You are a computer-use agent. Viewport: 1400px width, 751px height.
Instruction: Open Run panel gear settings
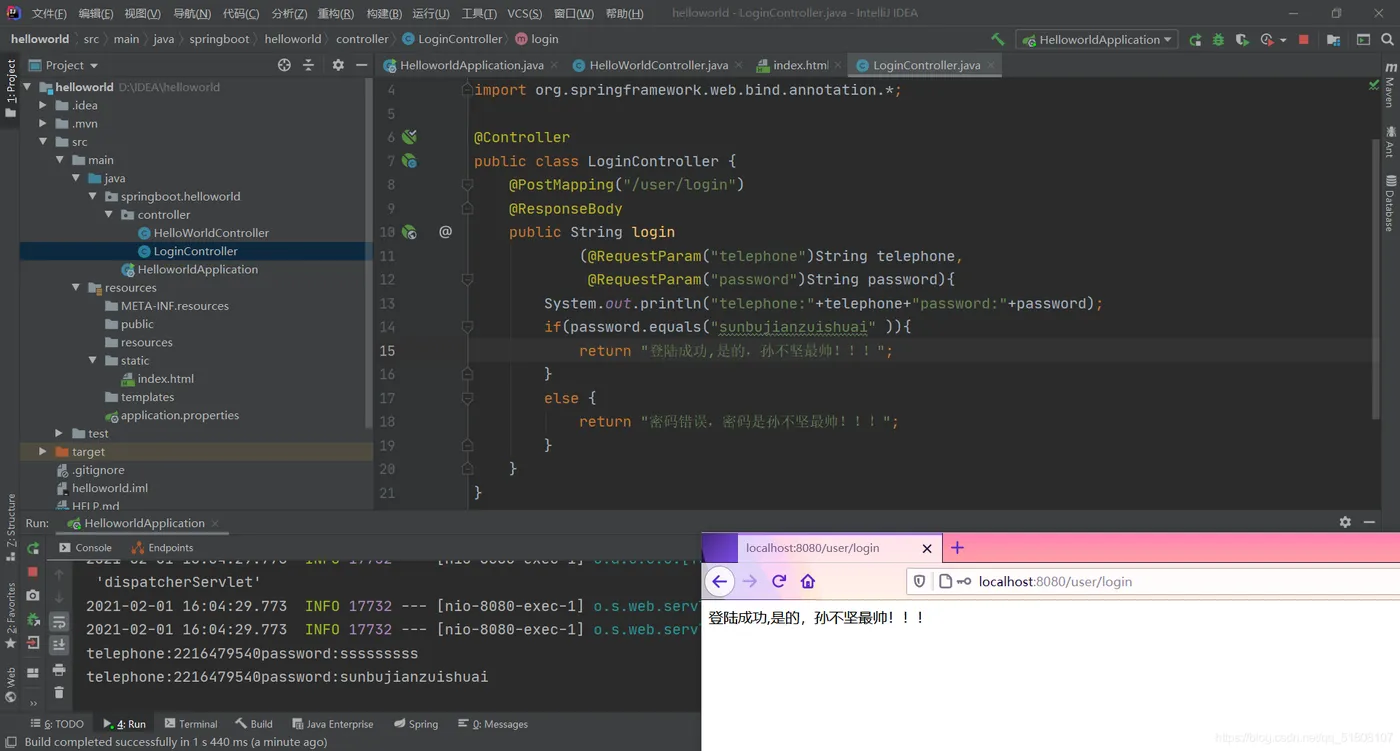[x=1345, y=522]
